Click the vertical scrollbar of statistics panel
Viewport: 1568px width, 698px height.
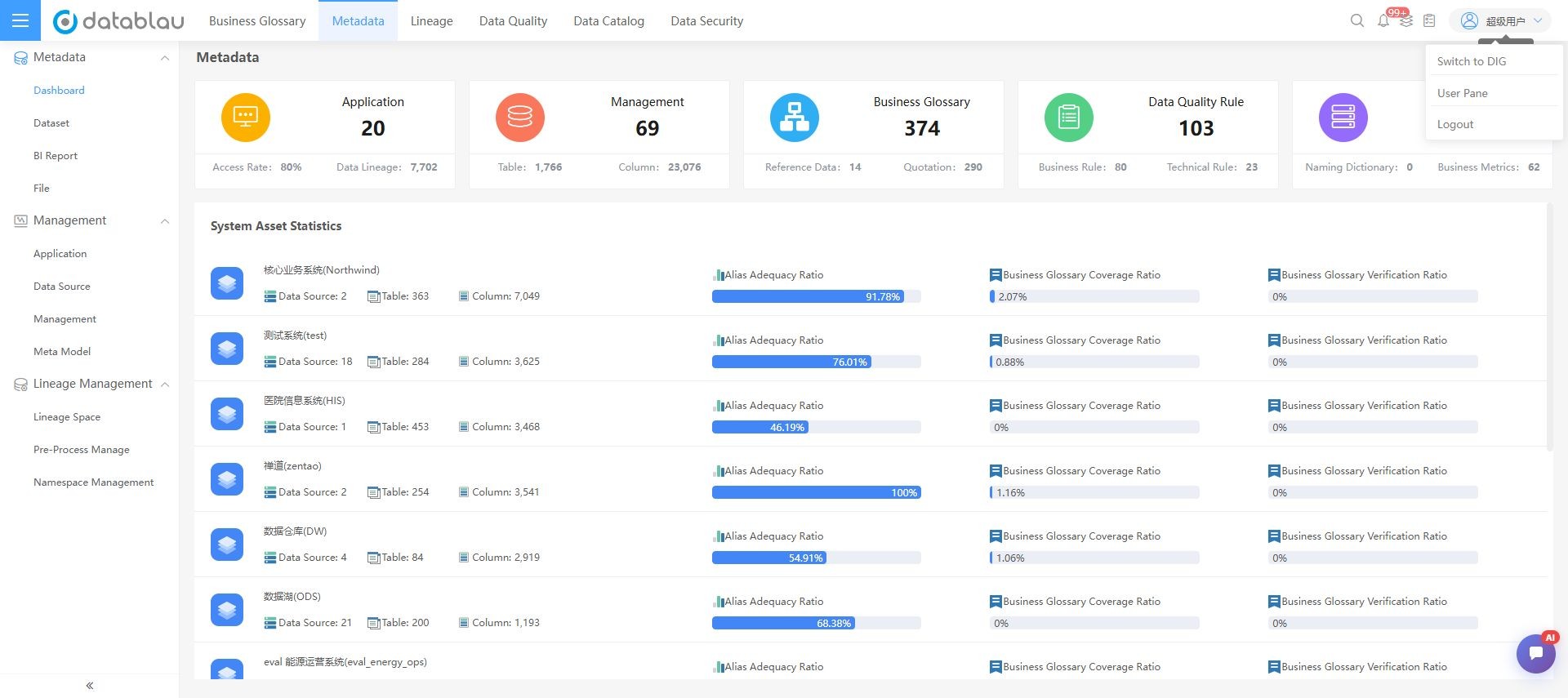click(x=1550, y=327)
